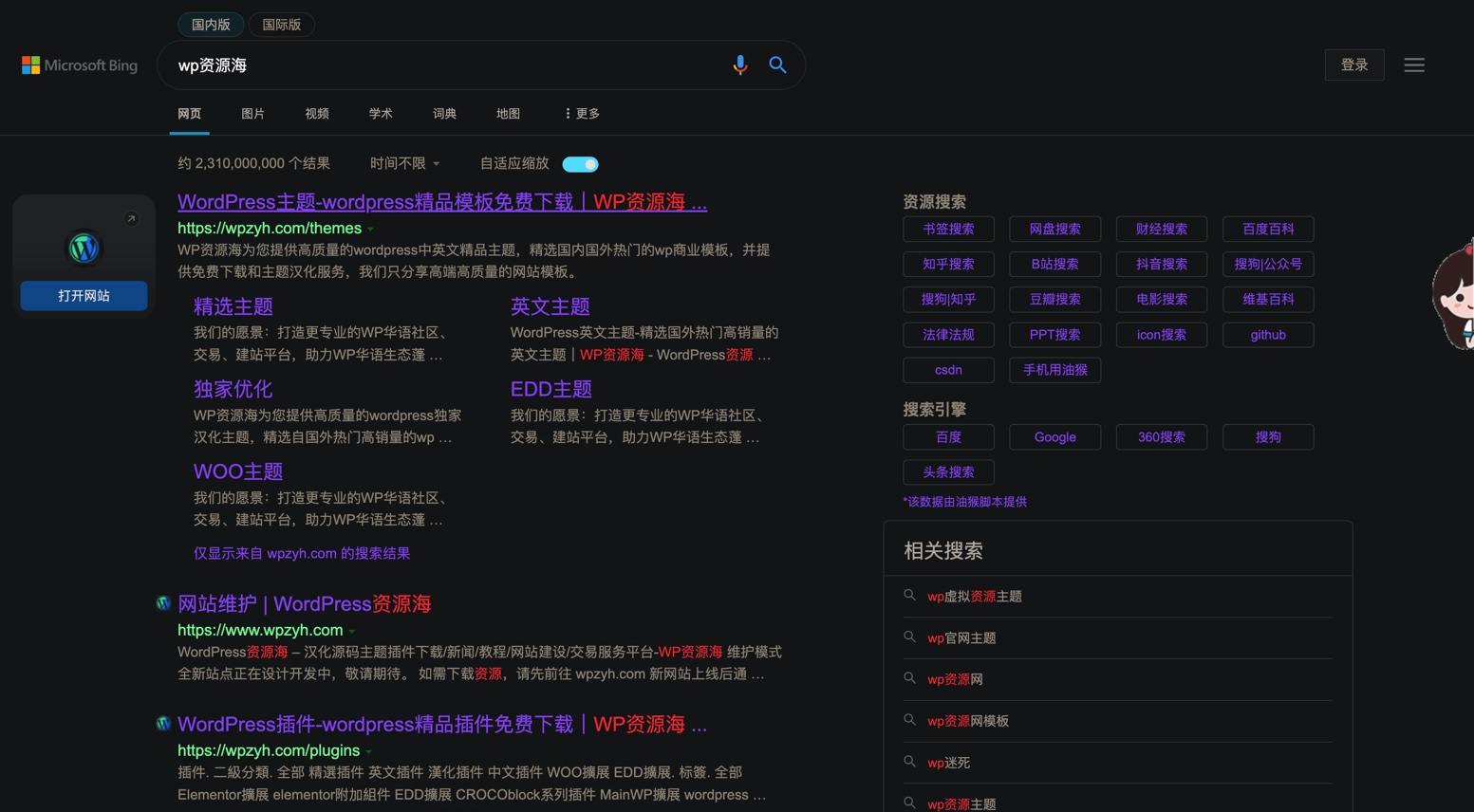Click the github resource button

click(1268, 334)
